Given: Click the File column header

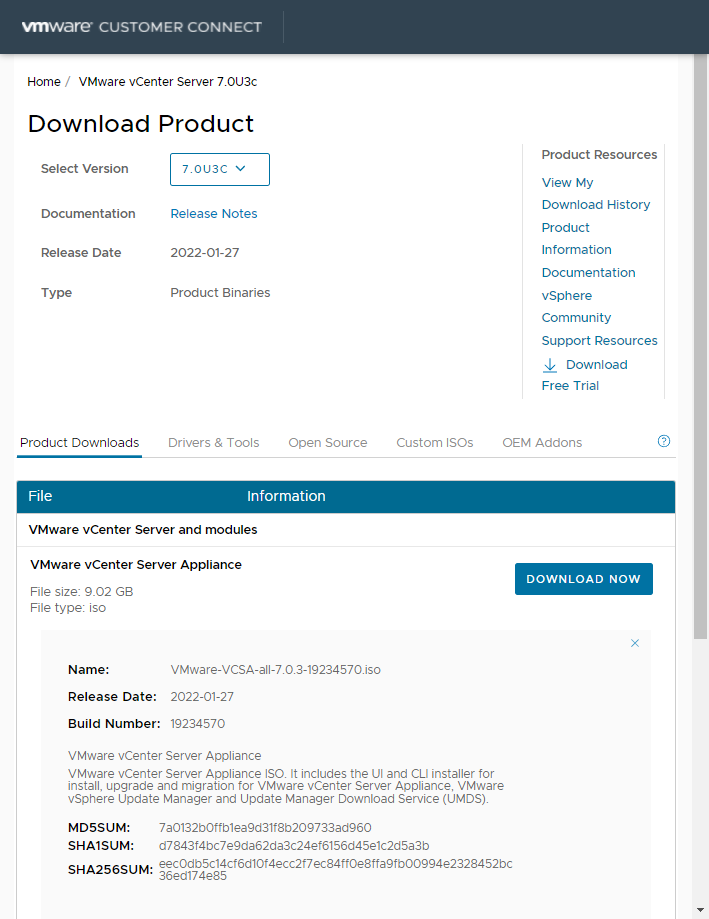Looking at the screenshot, I should coord(40,496).
